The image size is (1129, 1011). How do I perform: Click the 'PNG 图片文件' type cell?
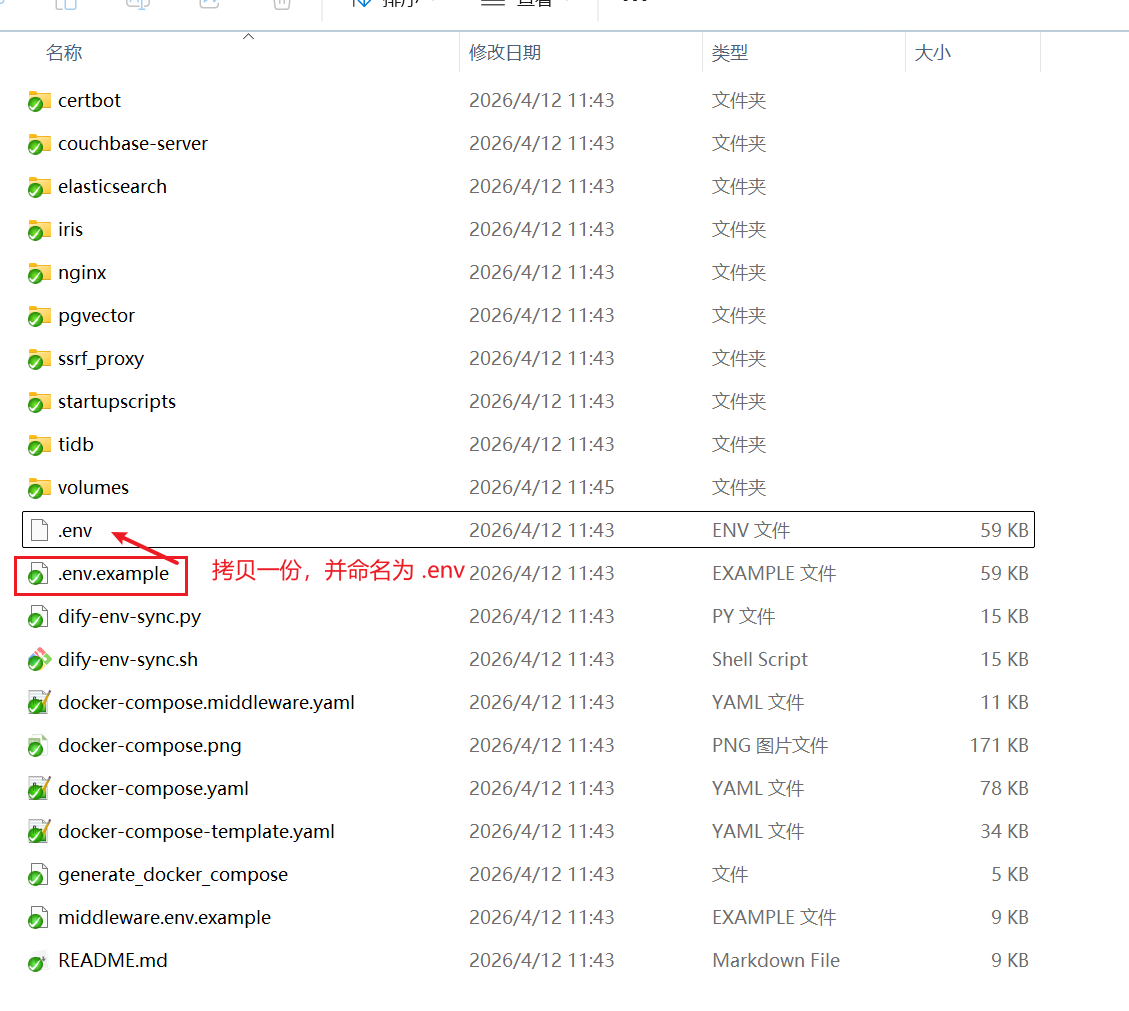pos(770,745)
